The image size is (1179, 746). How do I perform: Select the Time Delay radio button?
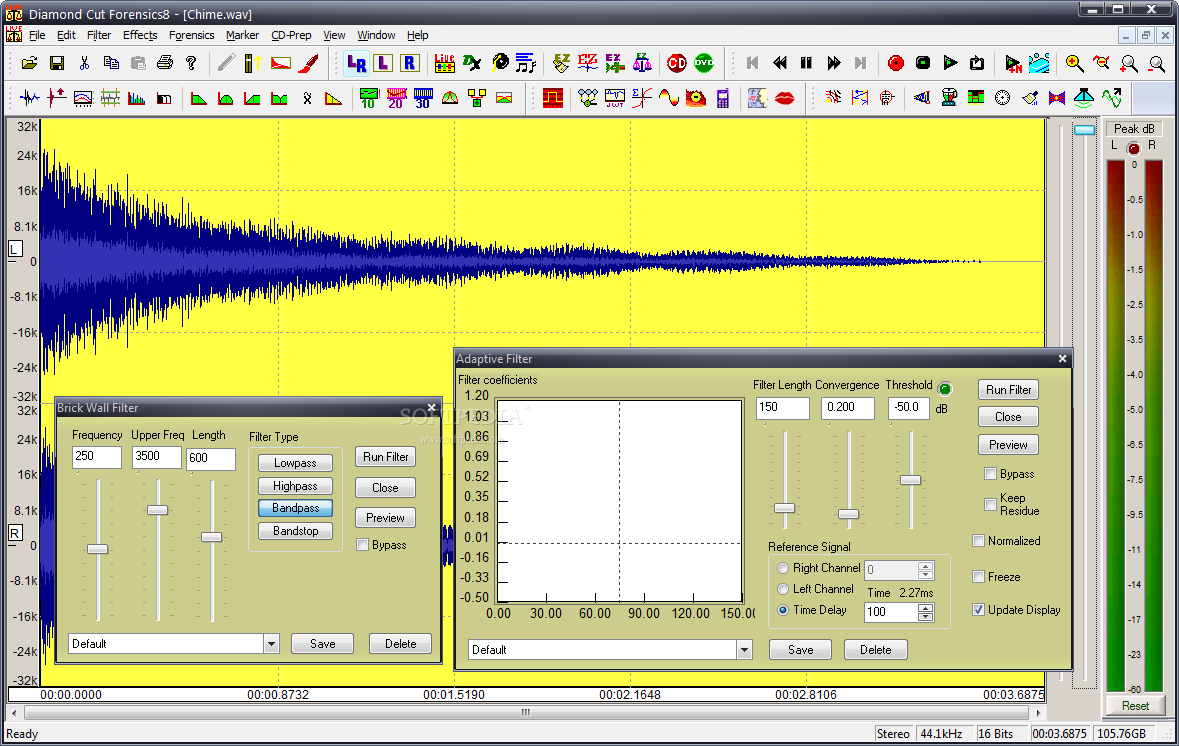pos(783,610)
